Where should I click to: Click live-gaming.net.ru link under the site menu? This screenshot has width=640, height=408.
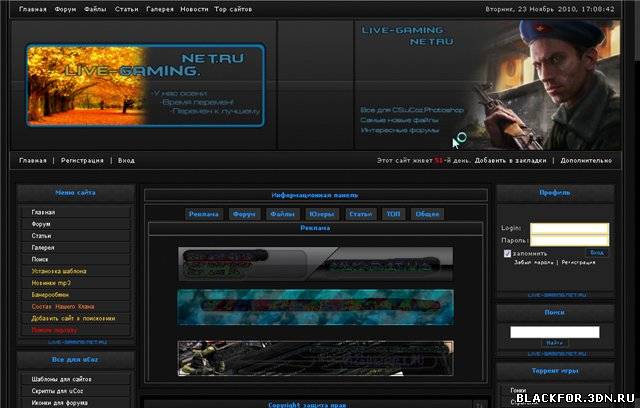(78, 342)
